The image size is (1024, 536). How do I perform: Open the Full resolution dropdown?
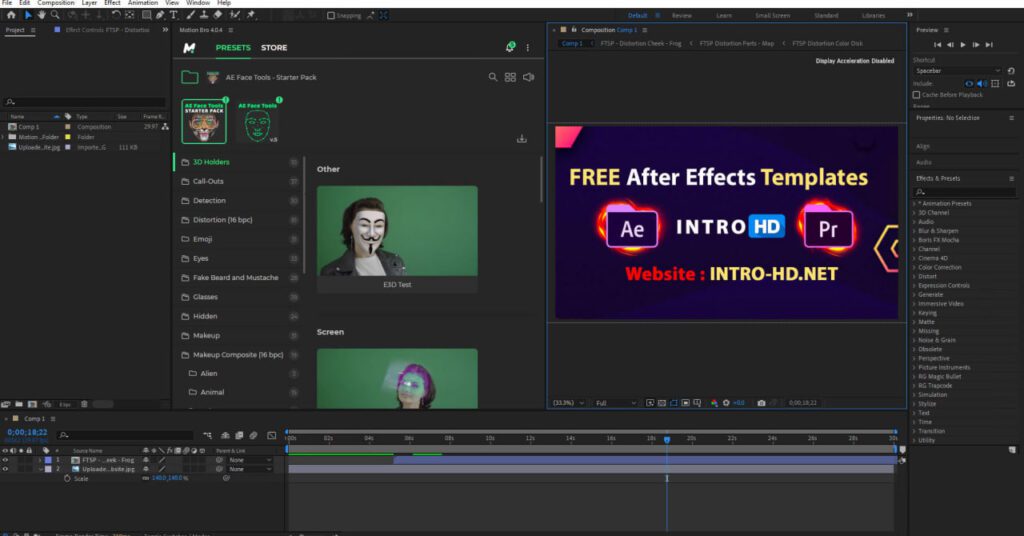[615, 403]
